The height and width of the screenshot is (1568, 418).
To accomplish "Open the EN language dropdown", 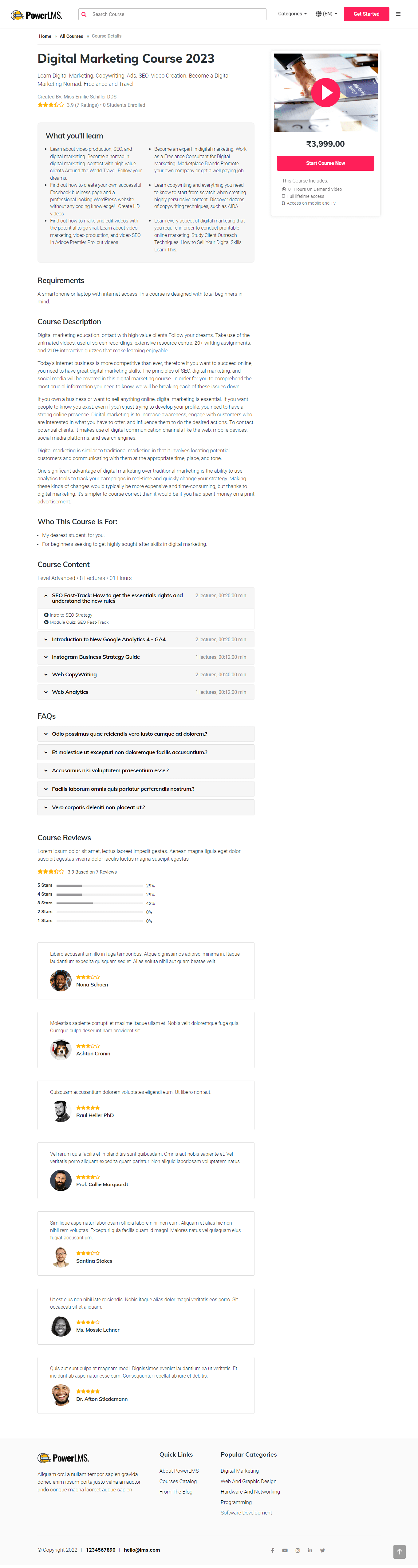I will coord(326,14).
